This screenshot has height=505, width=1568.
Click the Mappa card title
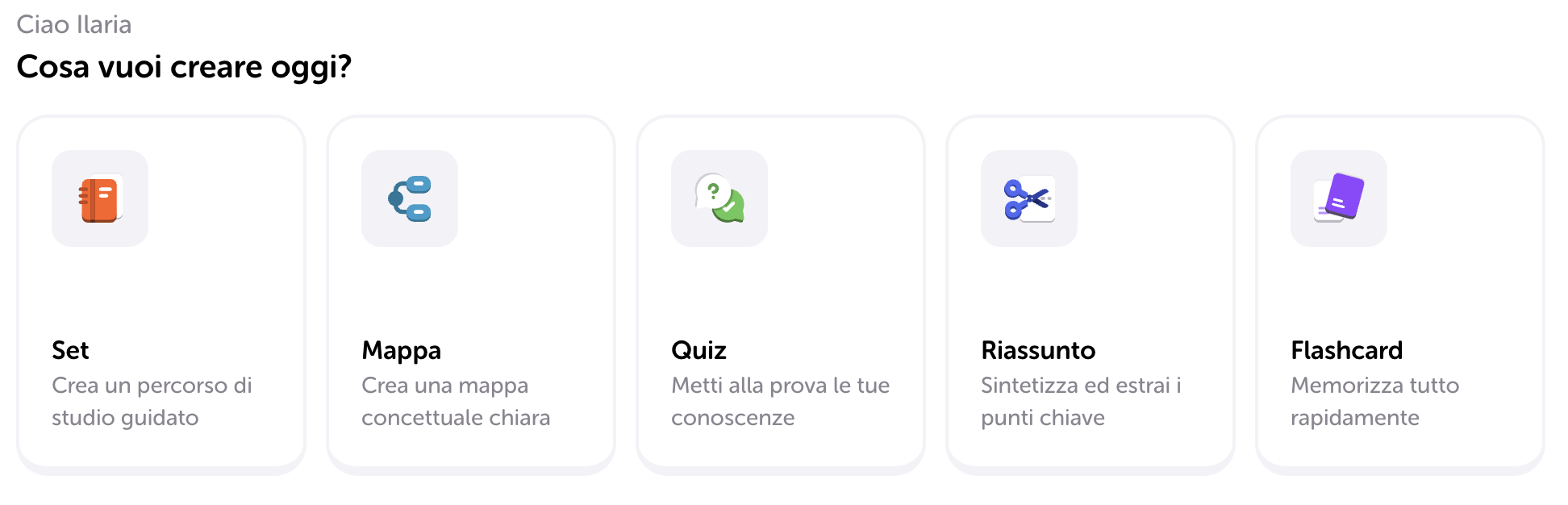(x=401, y=350)
